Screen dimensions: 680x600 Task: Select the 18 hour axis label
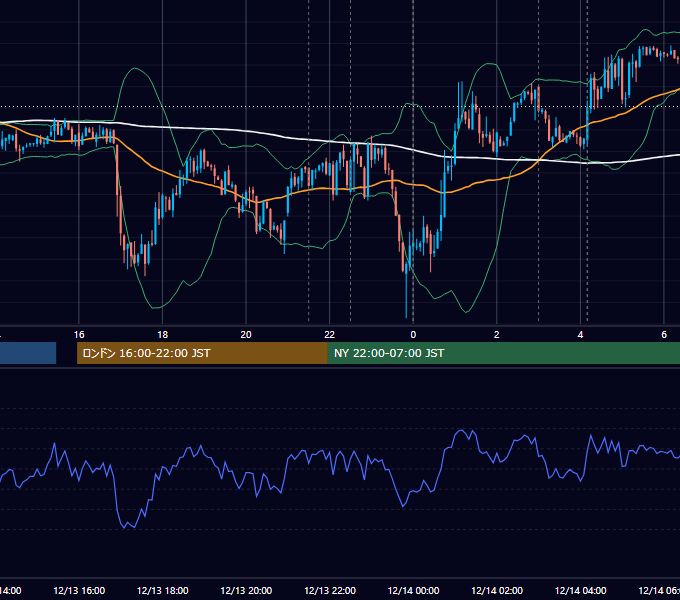(x=163, y=335)
